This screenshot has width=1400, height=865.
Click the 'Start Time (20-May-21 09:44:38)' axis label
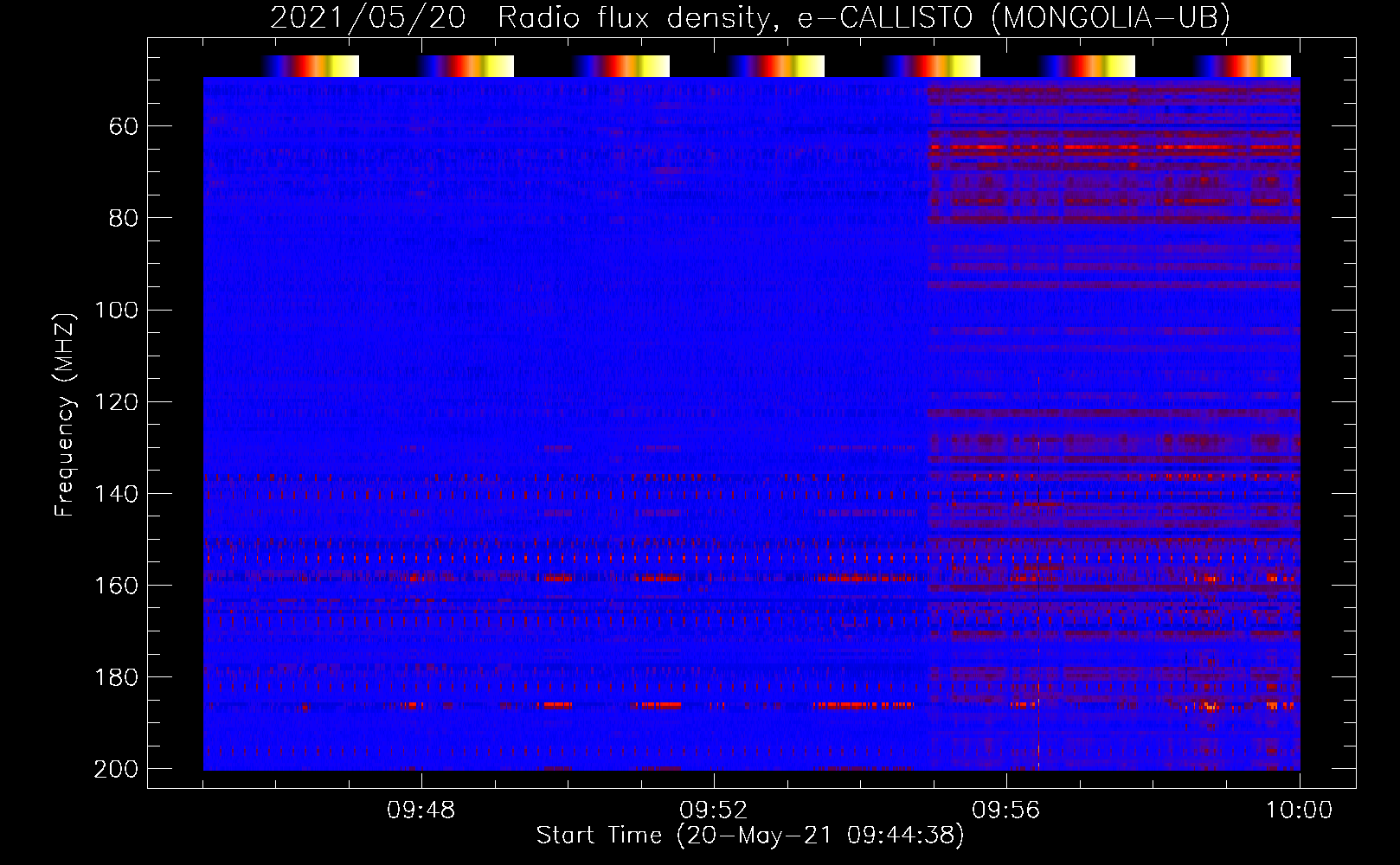750,836
